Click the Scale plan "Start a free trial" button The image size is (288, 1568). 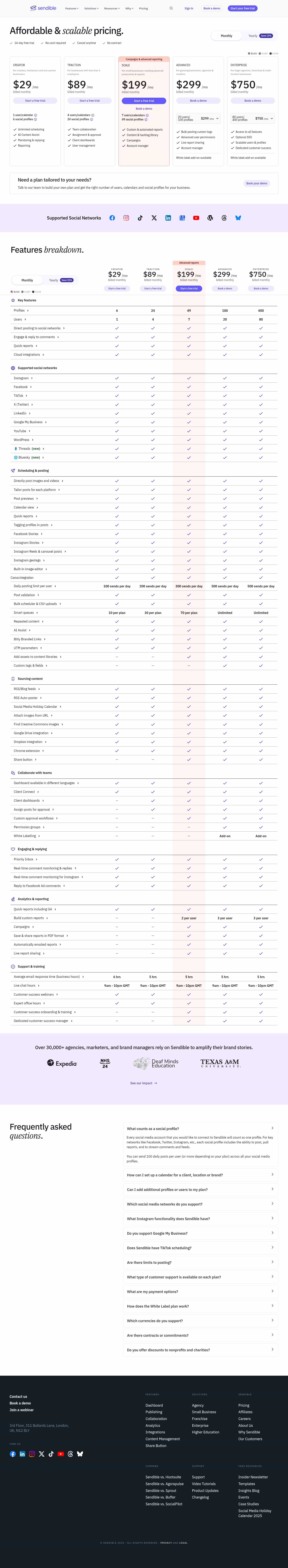pyautogui.click(x=144, y=100)
